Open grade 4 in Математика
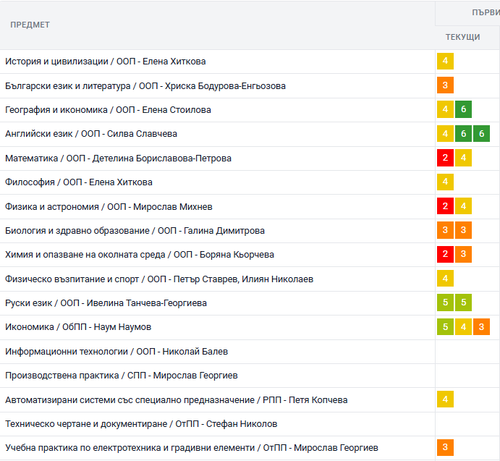 [463, 158]
